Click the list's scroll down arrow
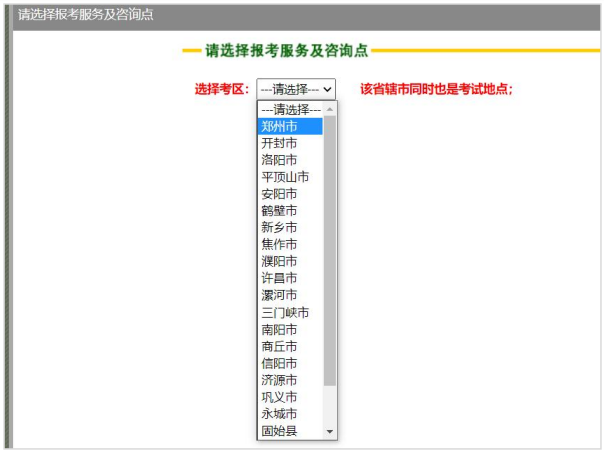Screen dimensions: 604x452 point(330,432)
